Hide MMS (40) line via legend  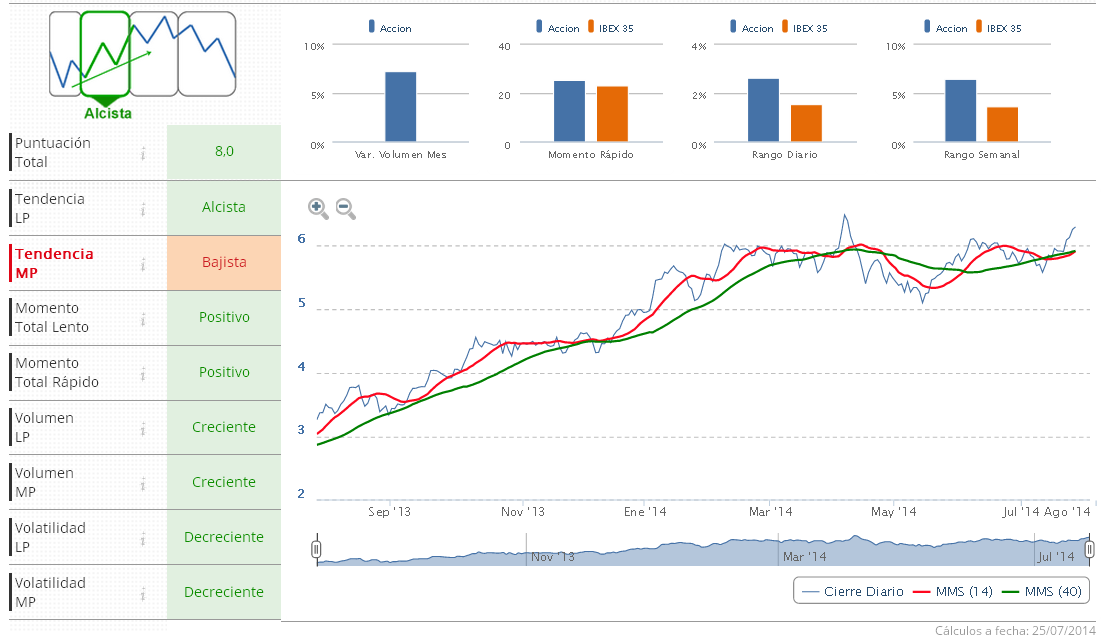[1043, 591]
